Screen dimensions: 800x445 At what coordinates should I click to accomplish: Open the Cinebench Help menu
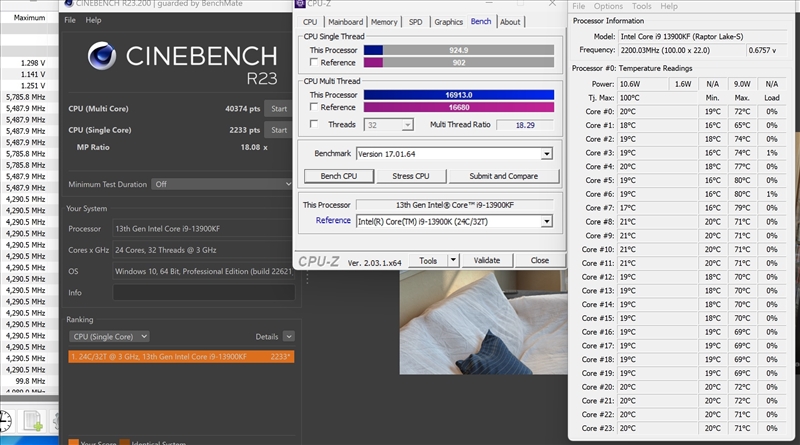[x=93, y=20]
